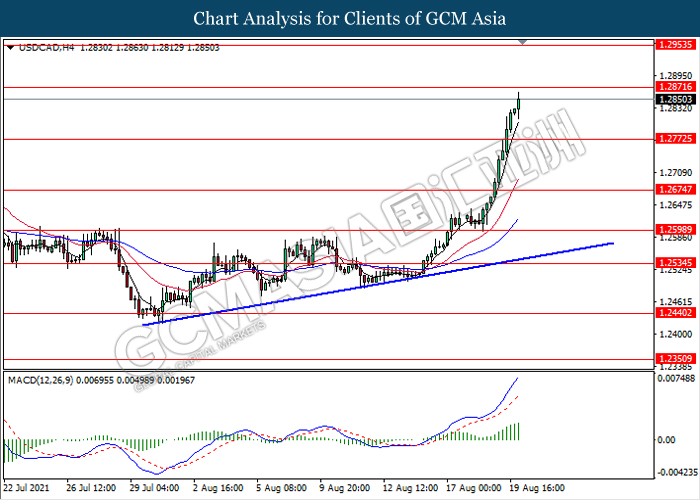Click the chart shift marker triangle at top
The width and height of the screenshot is (700, 500).
pyautogui.click(x=523, y=42)
